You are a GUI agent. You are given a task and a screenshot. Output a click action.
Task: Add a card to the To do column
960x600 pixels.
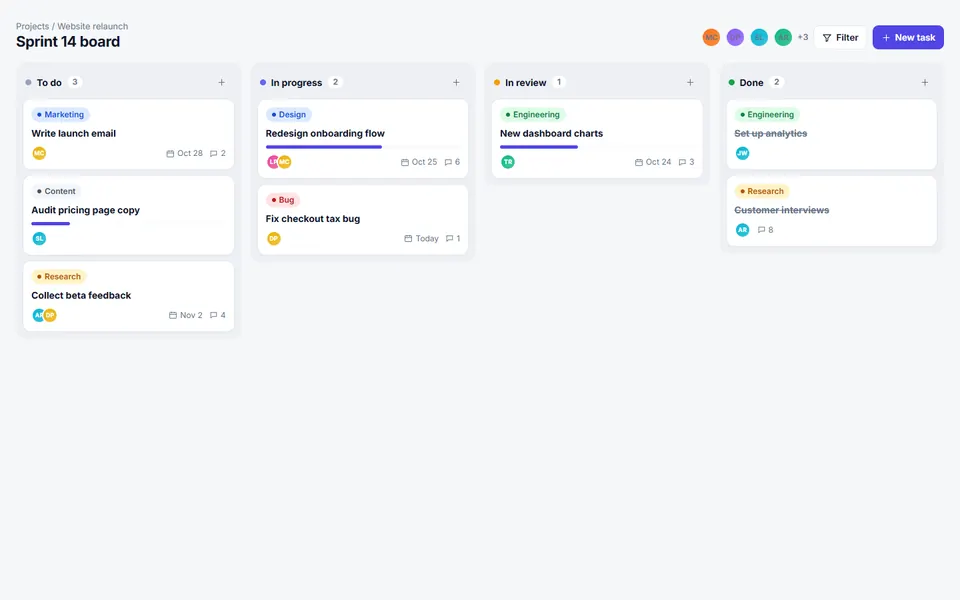(x=222, y=82)
